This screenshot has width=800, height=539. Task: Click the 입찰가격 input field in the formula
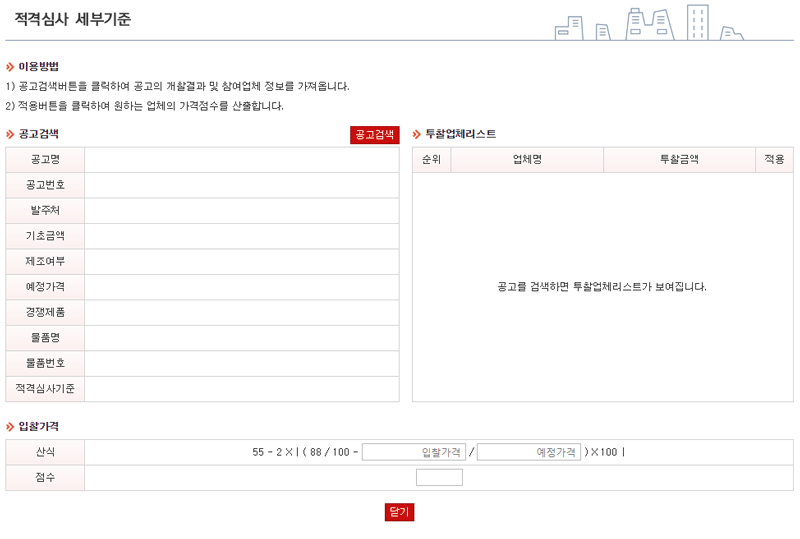coord(414,452)
